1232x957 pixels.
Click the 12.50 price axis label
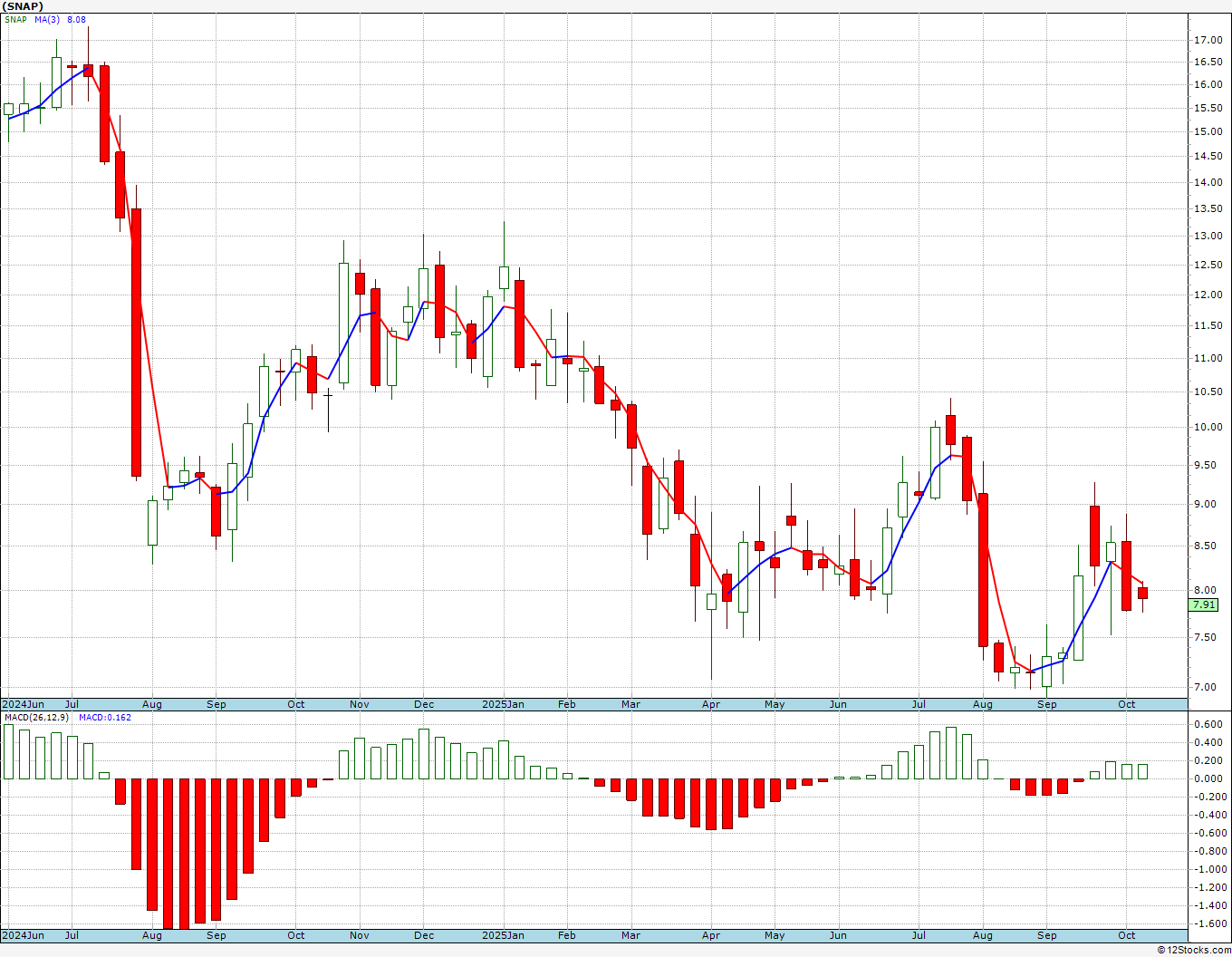click(1208, 266)
